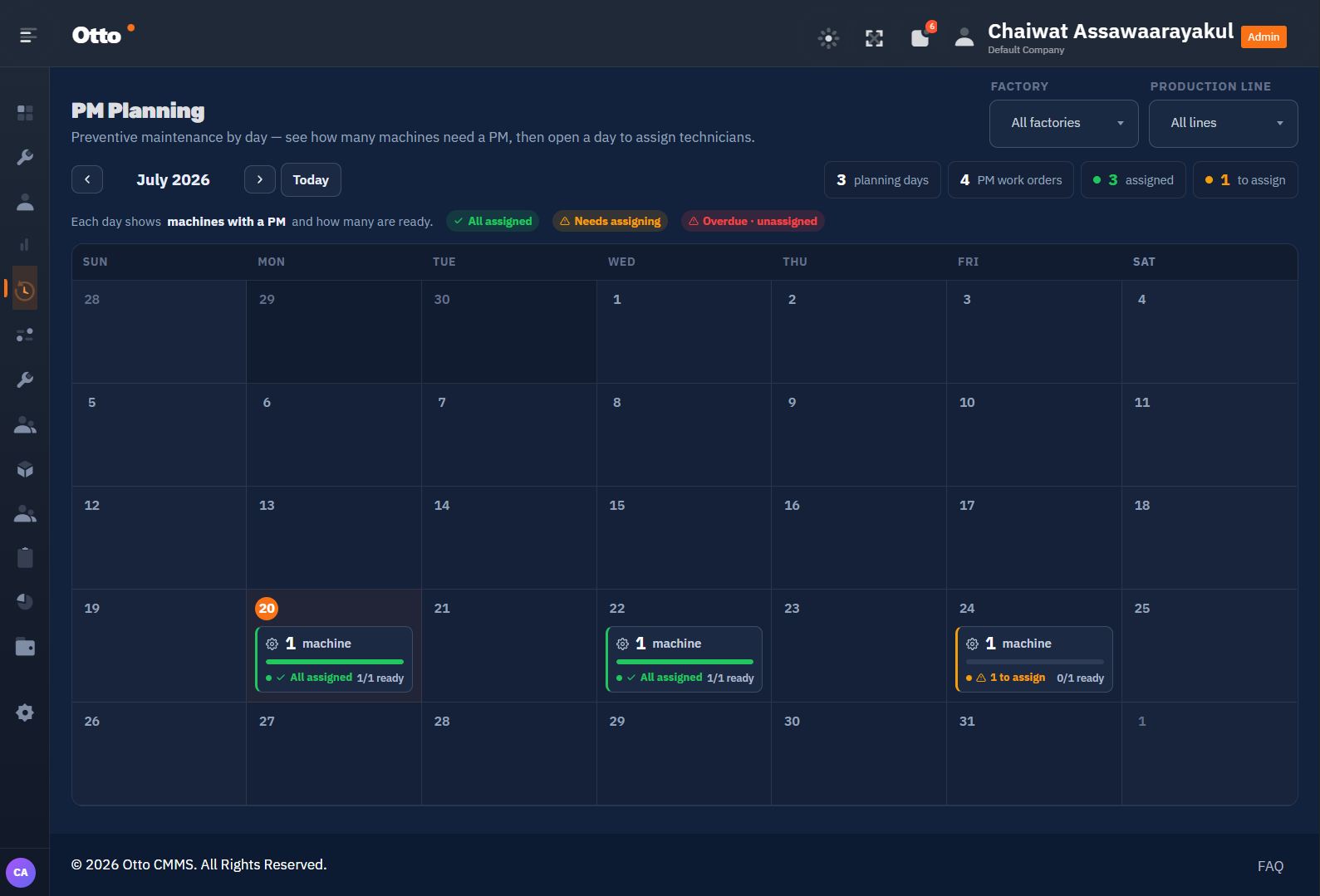
Task: Click gear icon on July 20 card
Action: [x=272, y=644]
